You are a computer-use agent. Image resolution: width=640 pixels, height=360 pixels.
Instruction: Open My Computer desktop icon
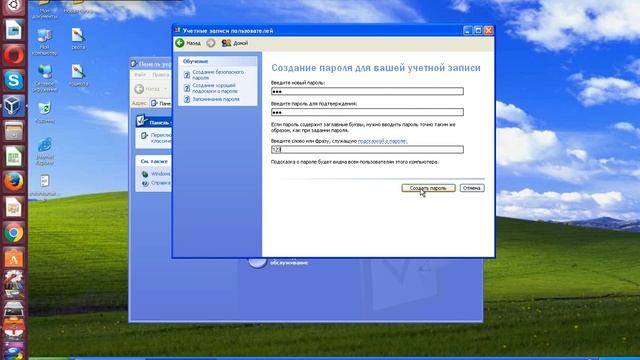pyautogui.click(x=44, y=42)
